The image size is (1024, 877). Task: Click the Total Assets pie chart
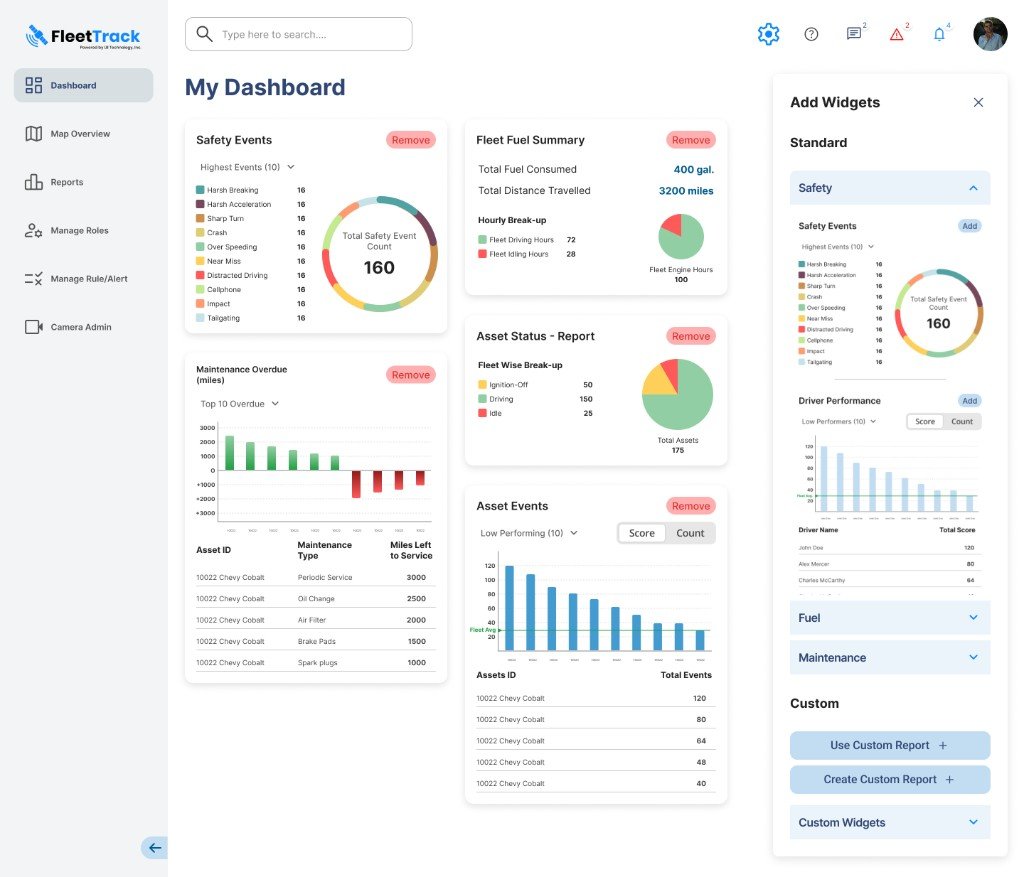click(x=677, y=394)
